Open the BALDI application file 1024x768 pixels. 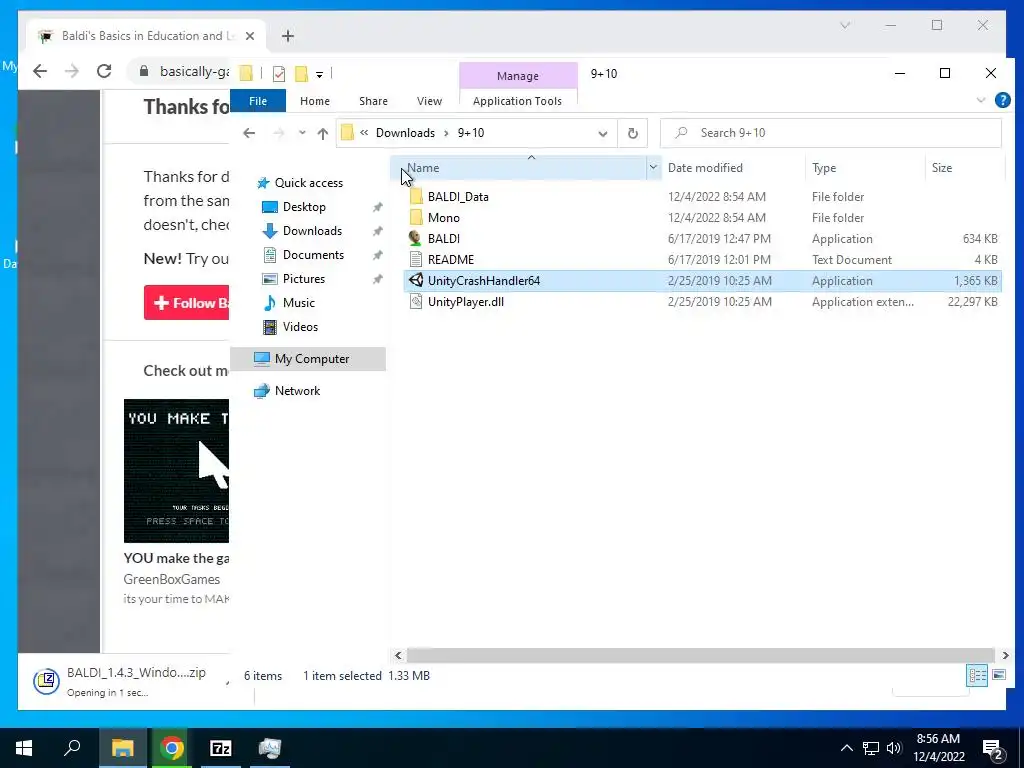pos(443,238)
